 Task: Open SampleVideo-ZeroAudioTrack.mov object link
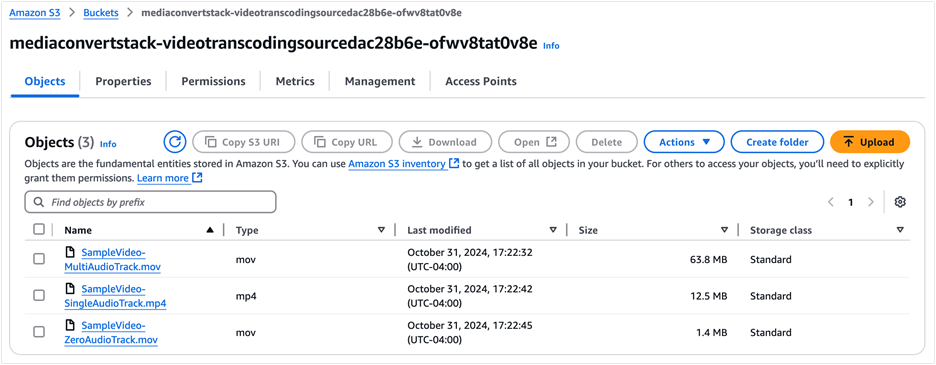(x=111, y=332)
